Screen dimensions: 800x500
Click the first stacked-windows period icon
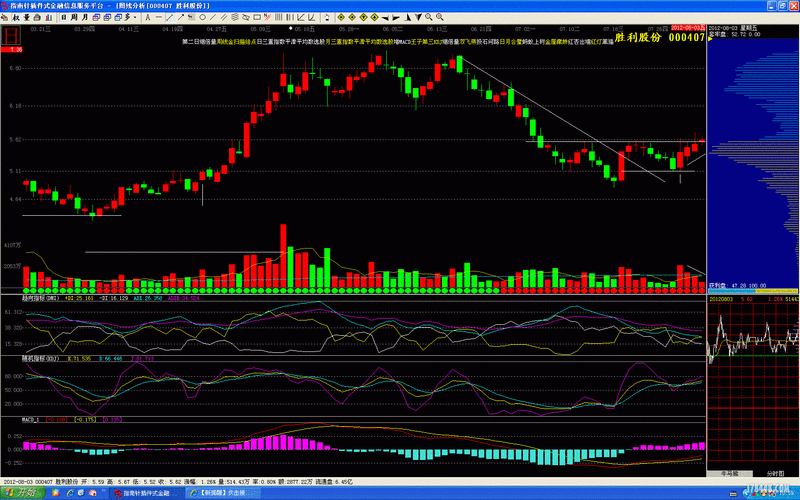tap(96, 17)
